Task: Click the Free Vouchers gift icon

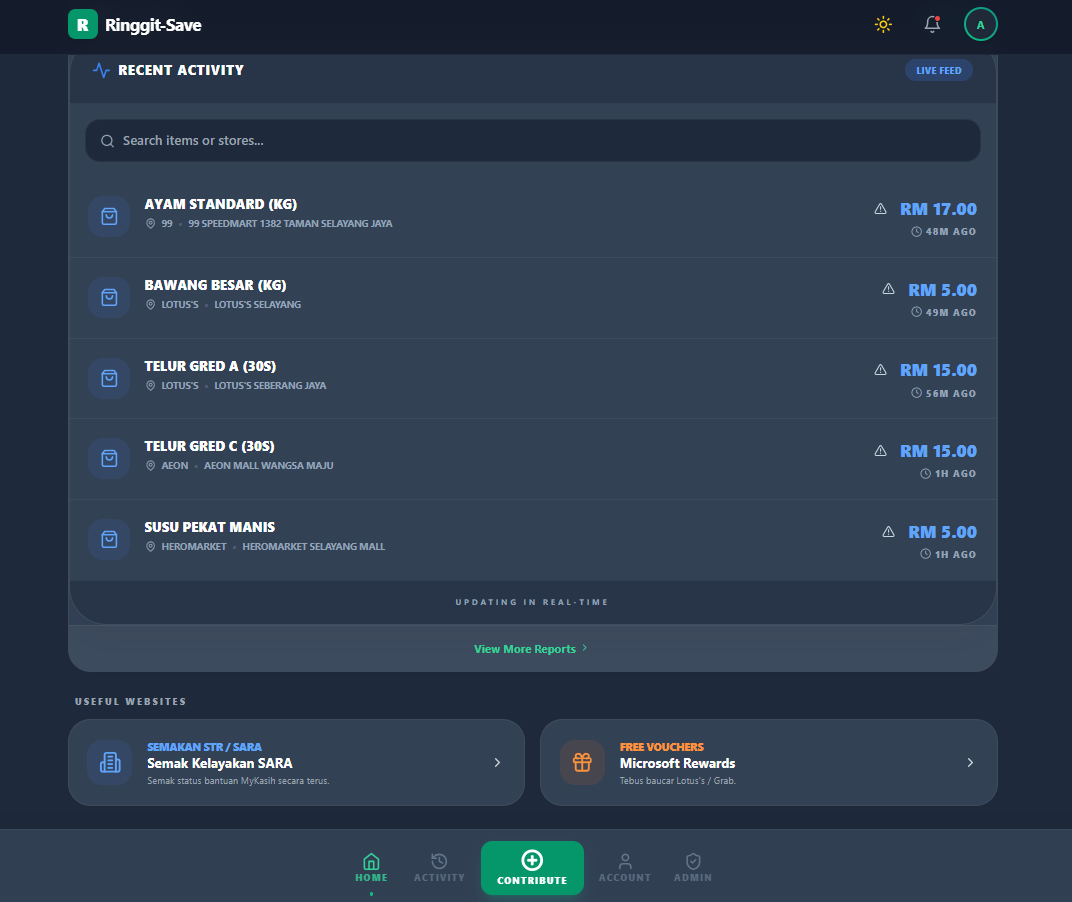Action: [582, 763]
